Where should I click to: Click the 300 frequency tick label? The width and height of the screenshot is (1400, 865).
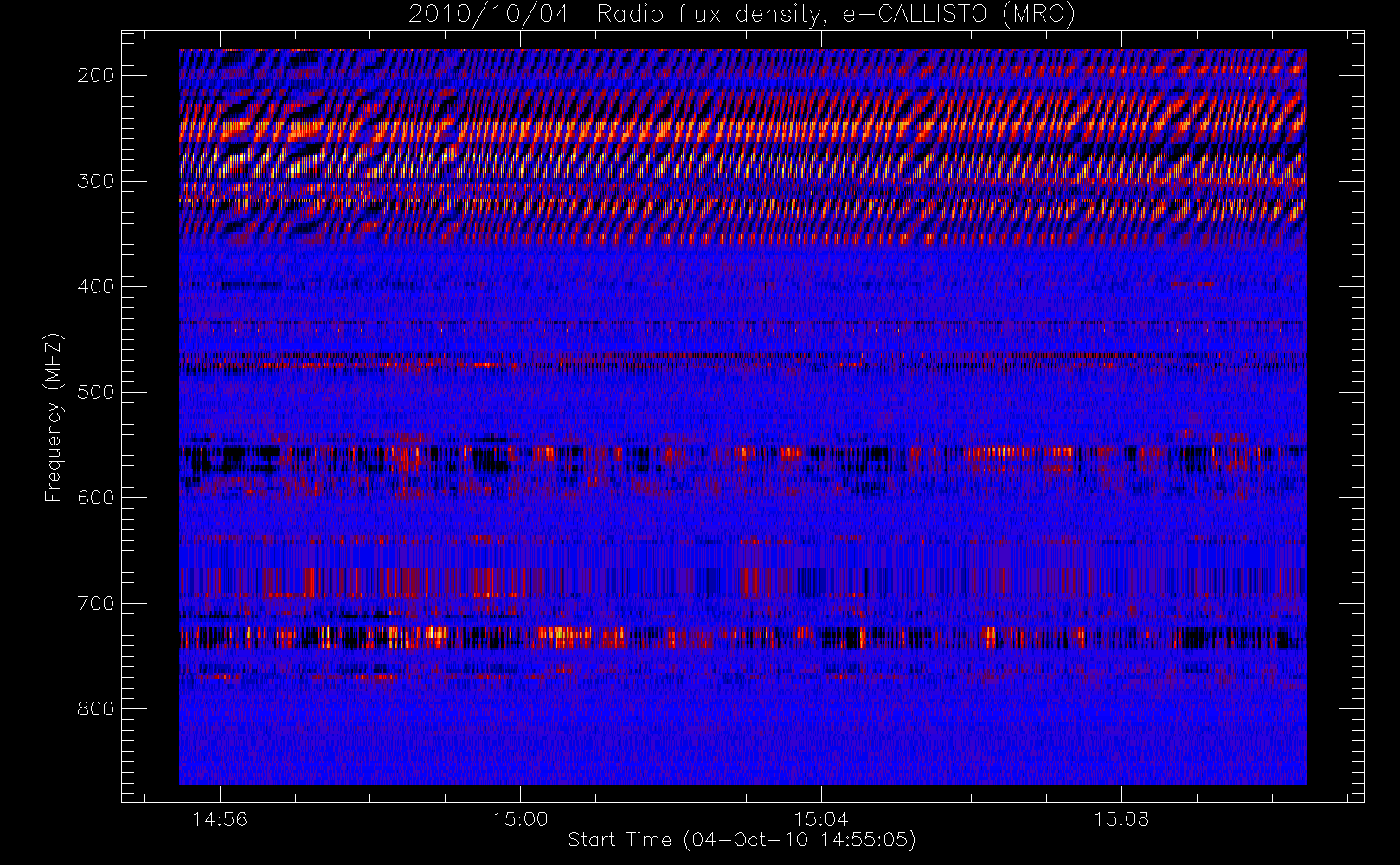(96, 181)
